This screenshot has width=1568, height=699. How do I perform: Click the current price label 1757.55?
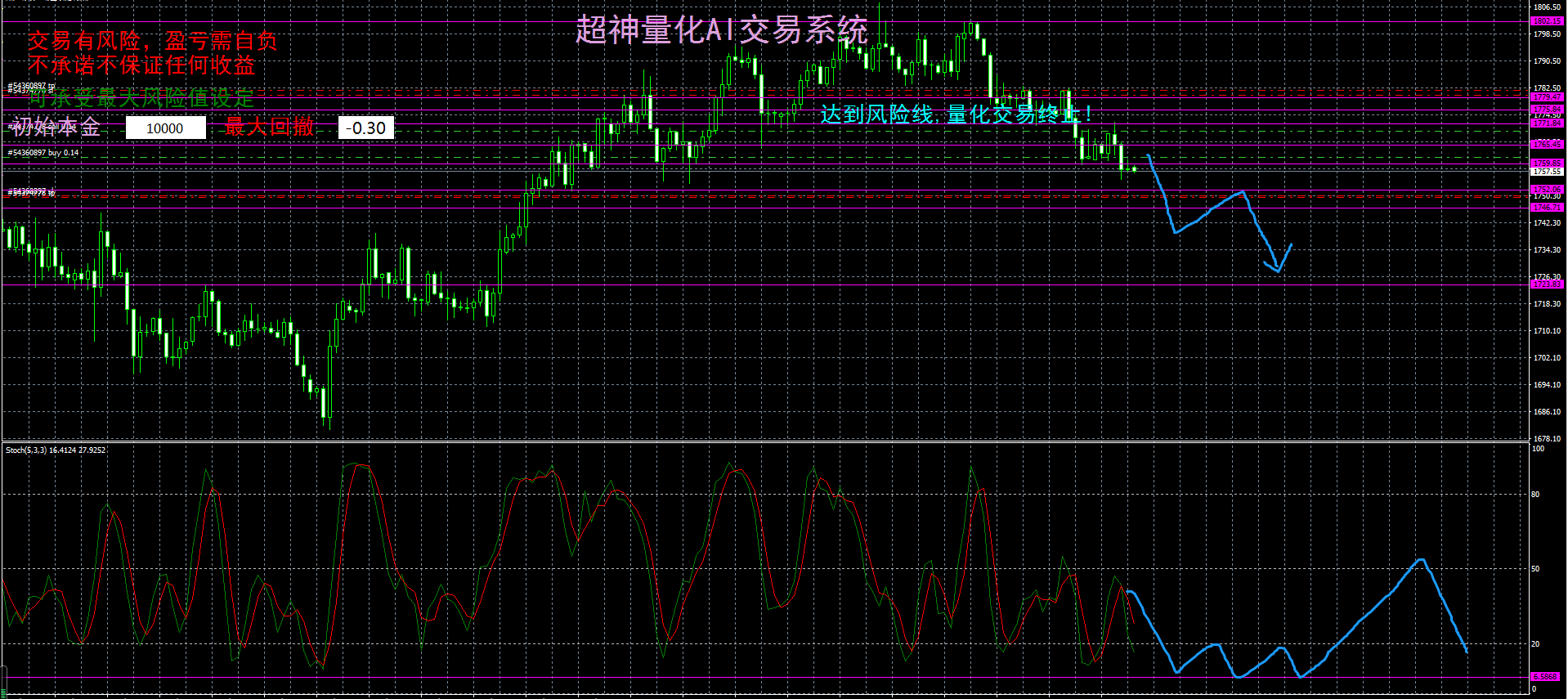coord(1546,172)
